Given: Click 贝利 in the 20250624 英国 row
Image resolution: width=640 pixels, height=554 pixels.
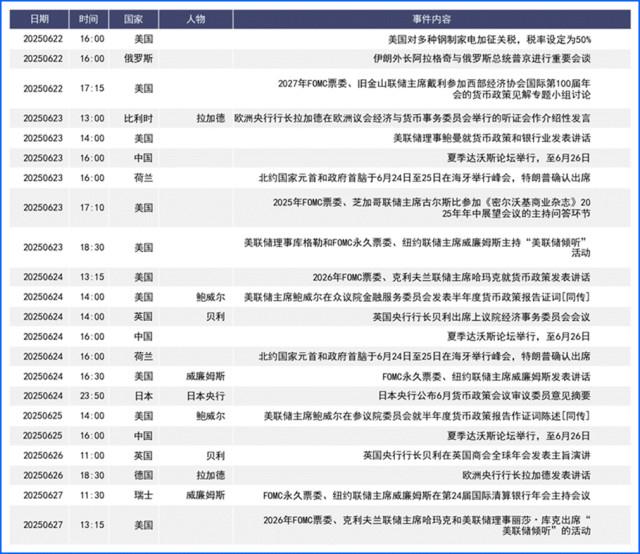Looking at the screenshot, I should [216, 317].
